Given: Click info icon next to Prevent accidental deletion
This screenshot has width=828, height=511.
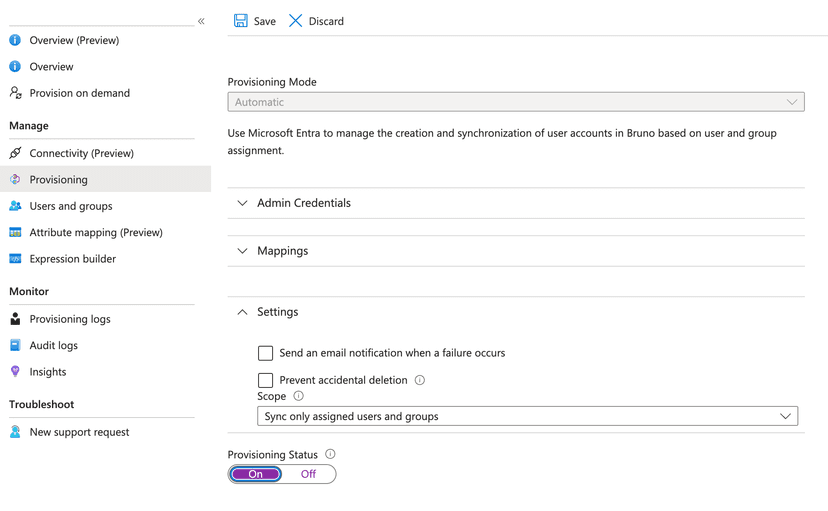Looking at the screenshot, I should click(420, 380).
